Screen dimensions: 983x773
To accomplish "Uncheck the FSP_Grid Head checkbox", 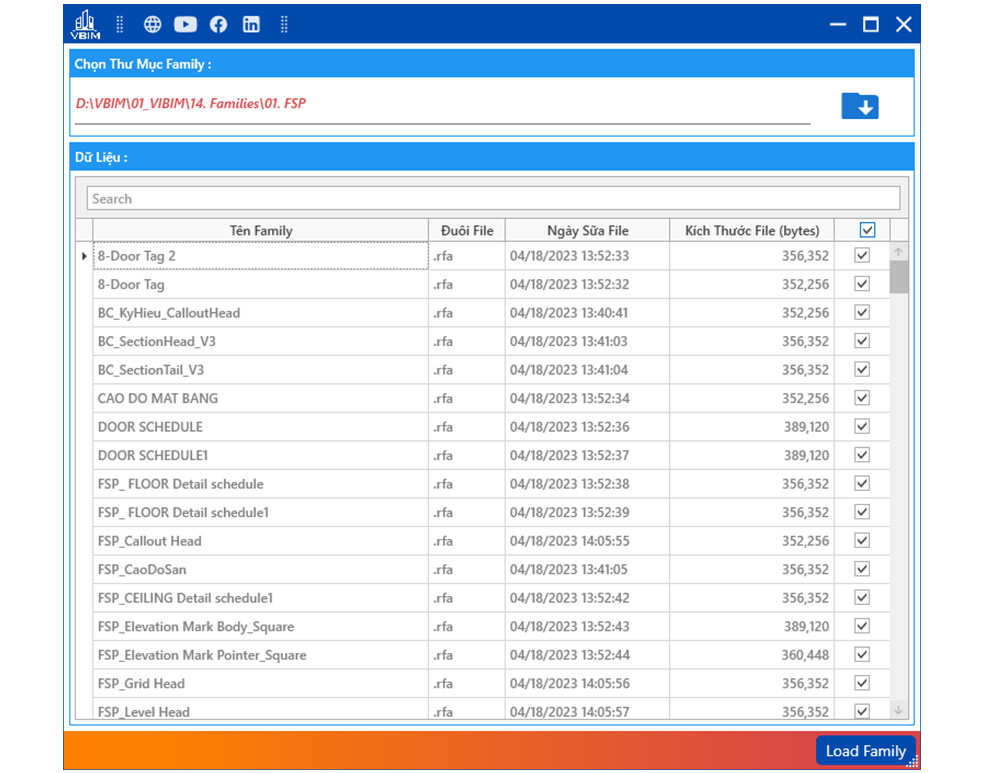I will [x=862, y=683].
